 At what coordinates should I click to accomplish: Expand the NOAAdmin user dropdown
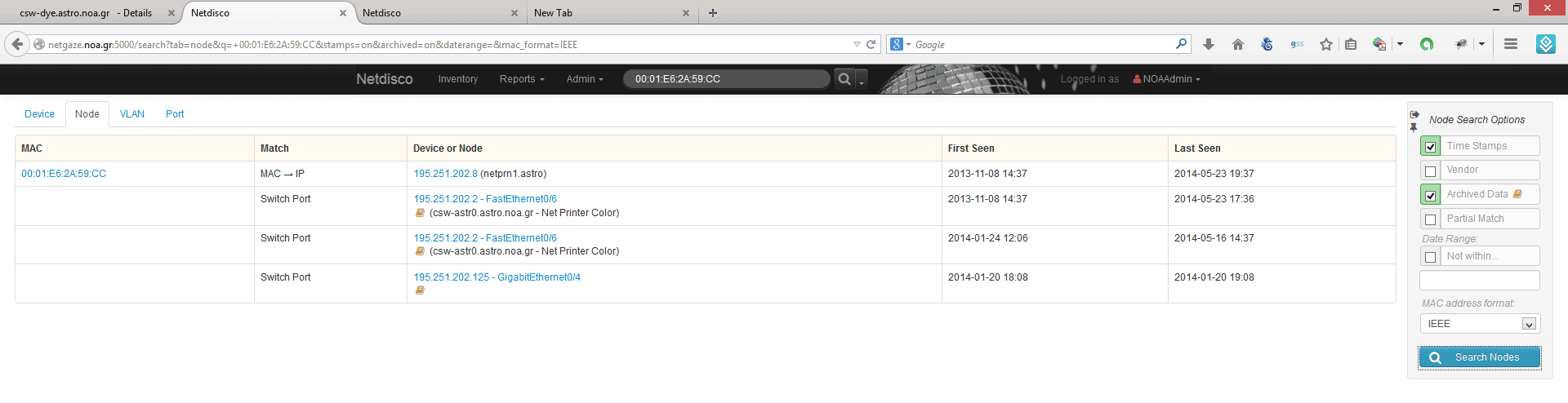pyautogui.click(x=1166, y=79)
